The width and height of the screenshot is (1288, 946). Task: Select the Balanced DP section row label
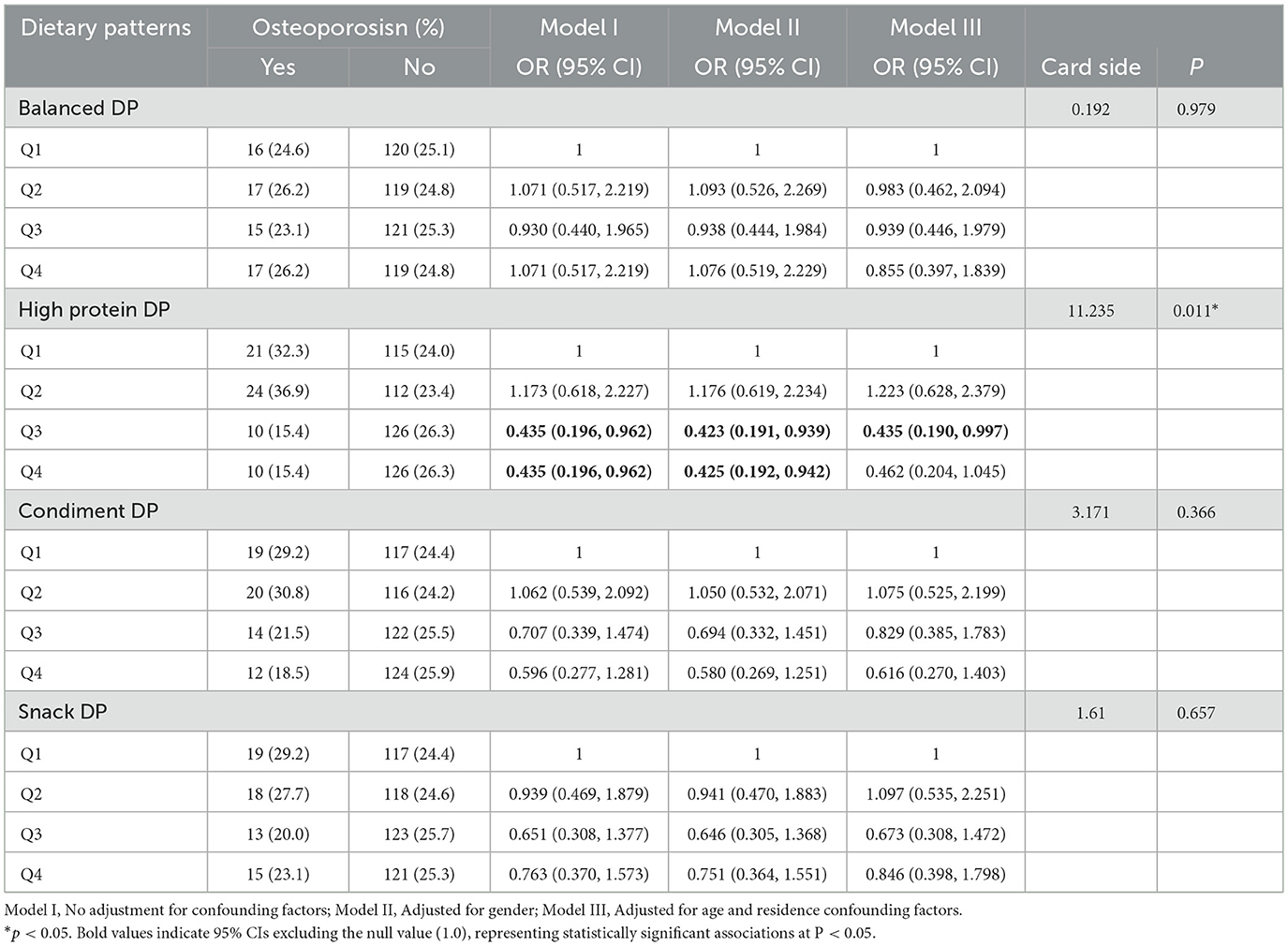coord(79,109)
